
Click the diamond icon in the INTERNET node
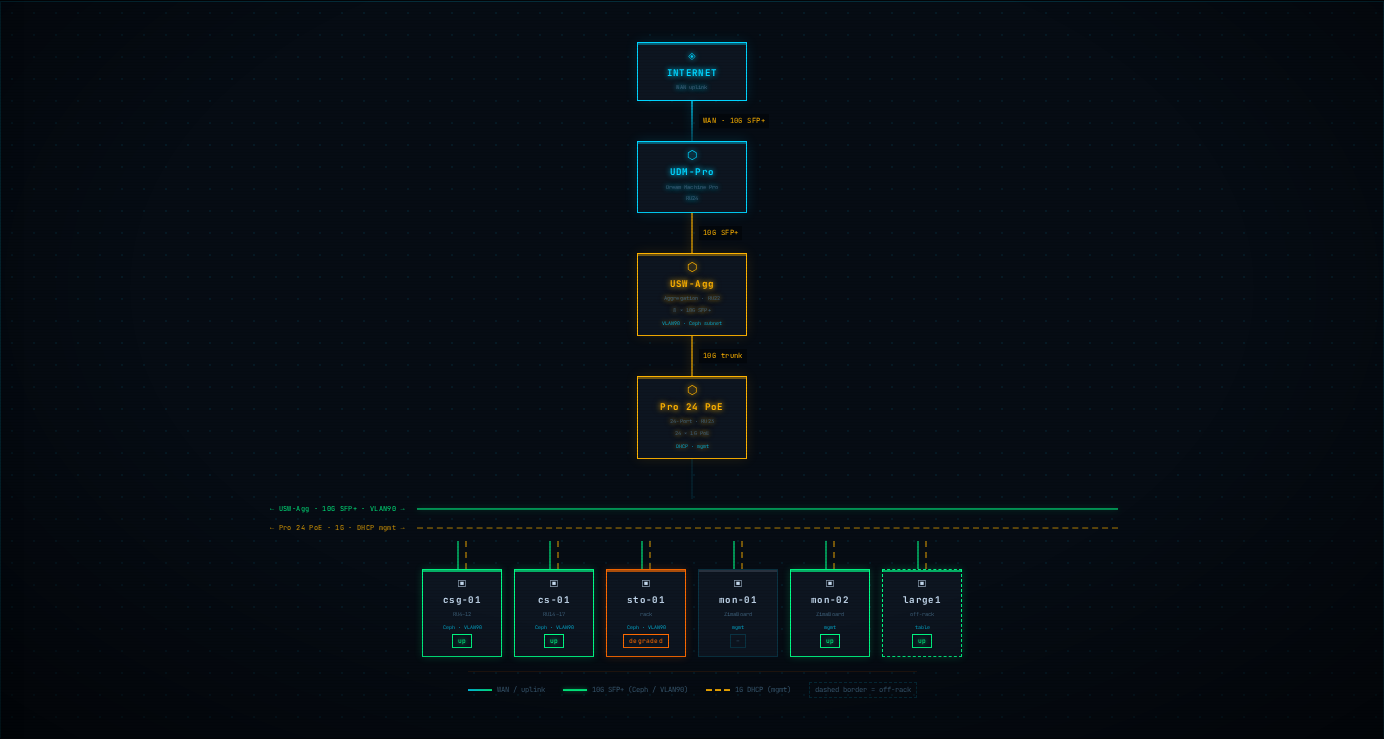692,56
